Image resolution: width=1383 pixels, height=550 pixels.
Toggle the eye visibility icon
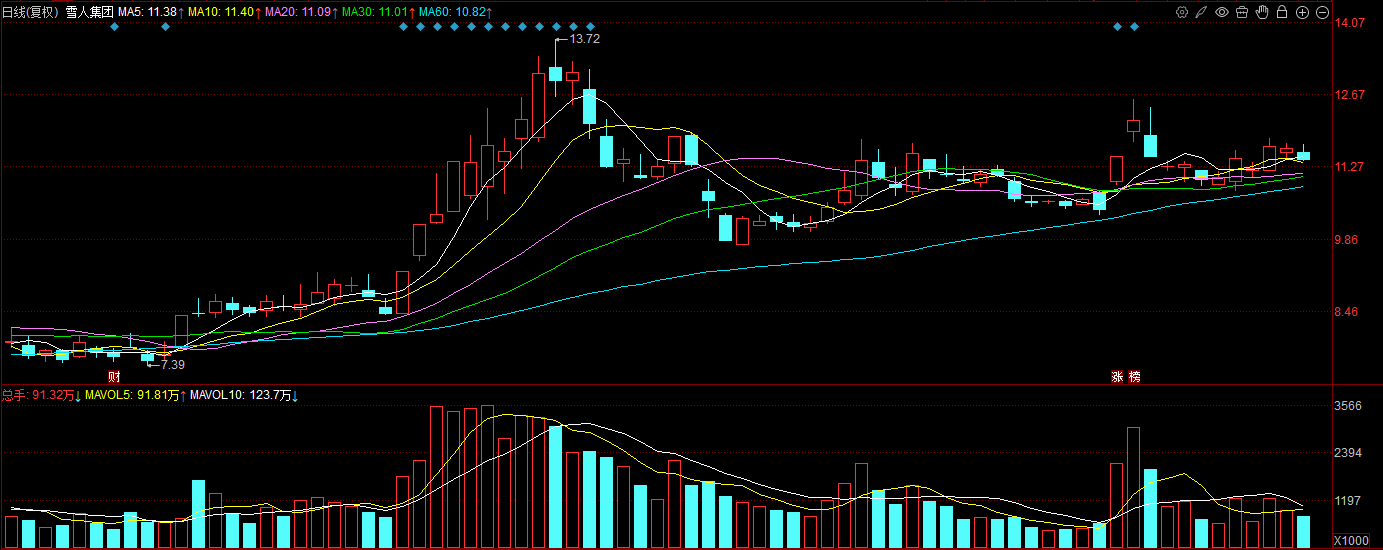pyautogui.click(x=1221, y=12)
